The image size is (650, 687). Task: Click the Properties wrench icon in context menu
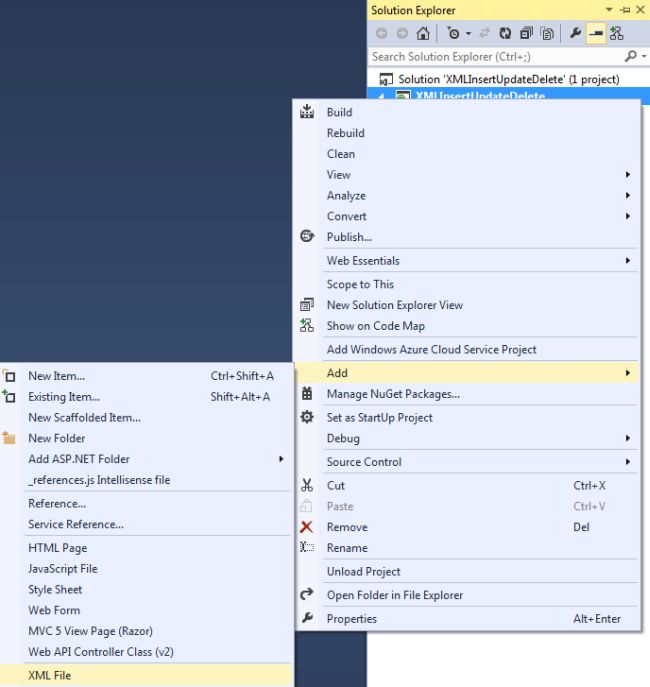tap(307, 618)
